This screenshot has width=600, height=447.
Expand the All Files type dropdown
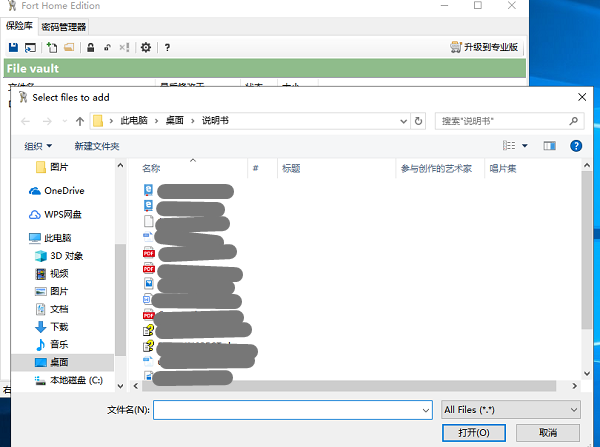(x=510, y=409)
